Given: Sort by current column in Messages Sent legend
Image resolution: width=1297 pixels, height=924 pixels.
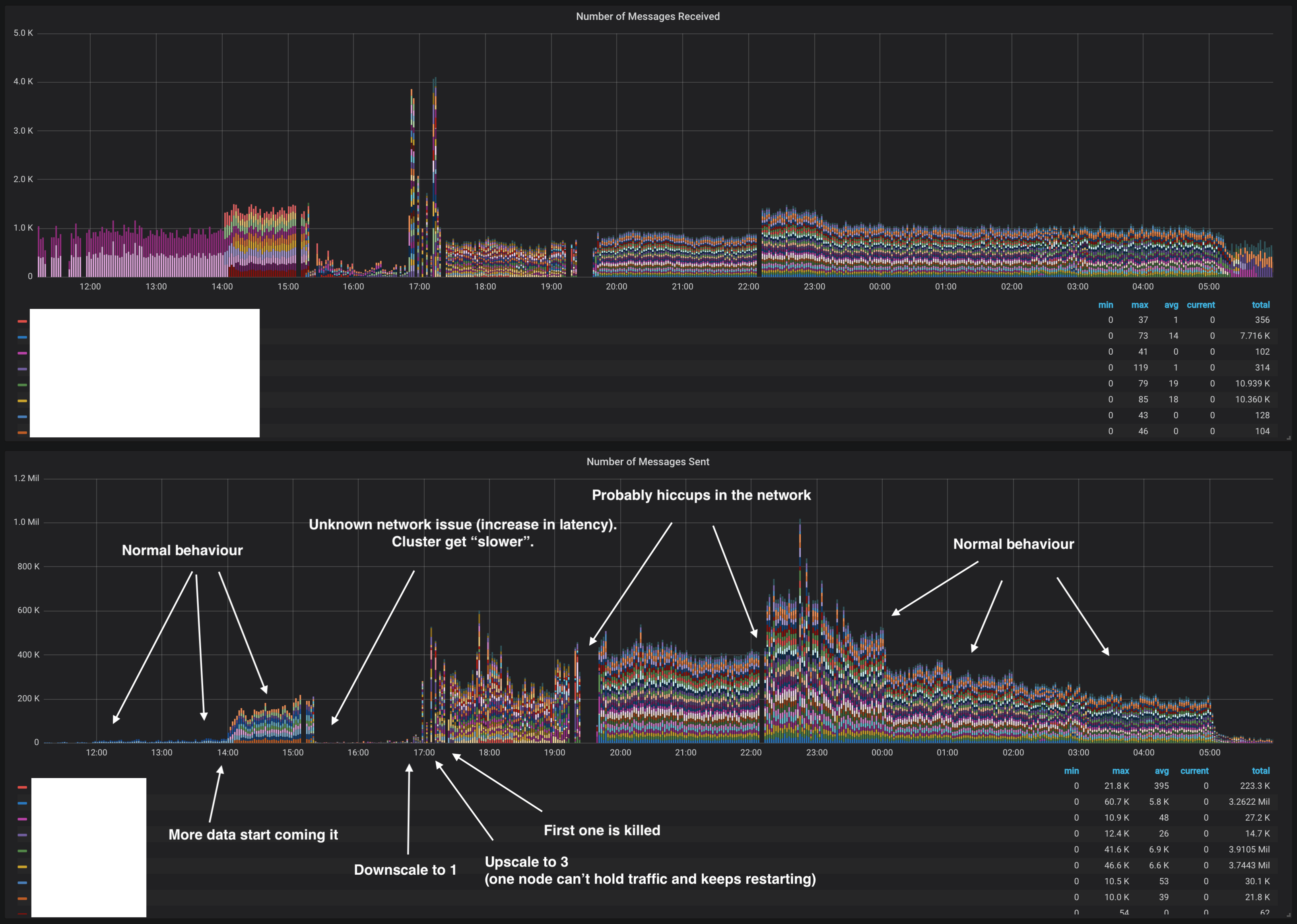Looking at the screenshot, I should (1195, 771).
